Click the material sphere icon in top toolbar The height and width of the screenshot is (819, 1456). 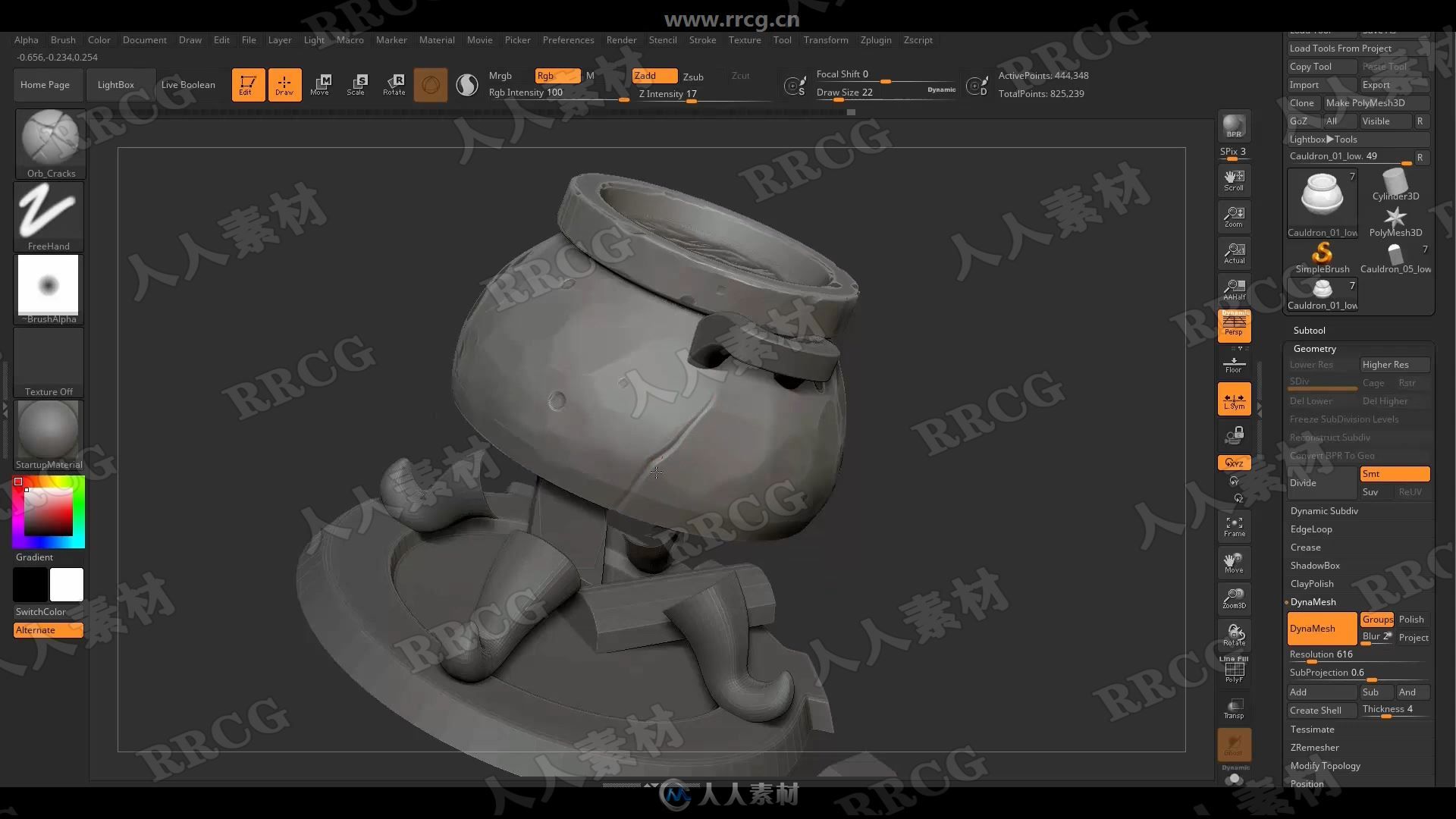point(467,84)
